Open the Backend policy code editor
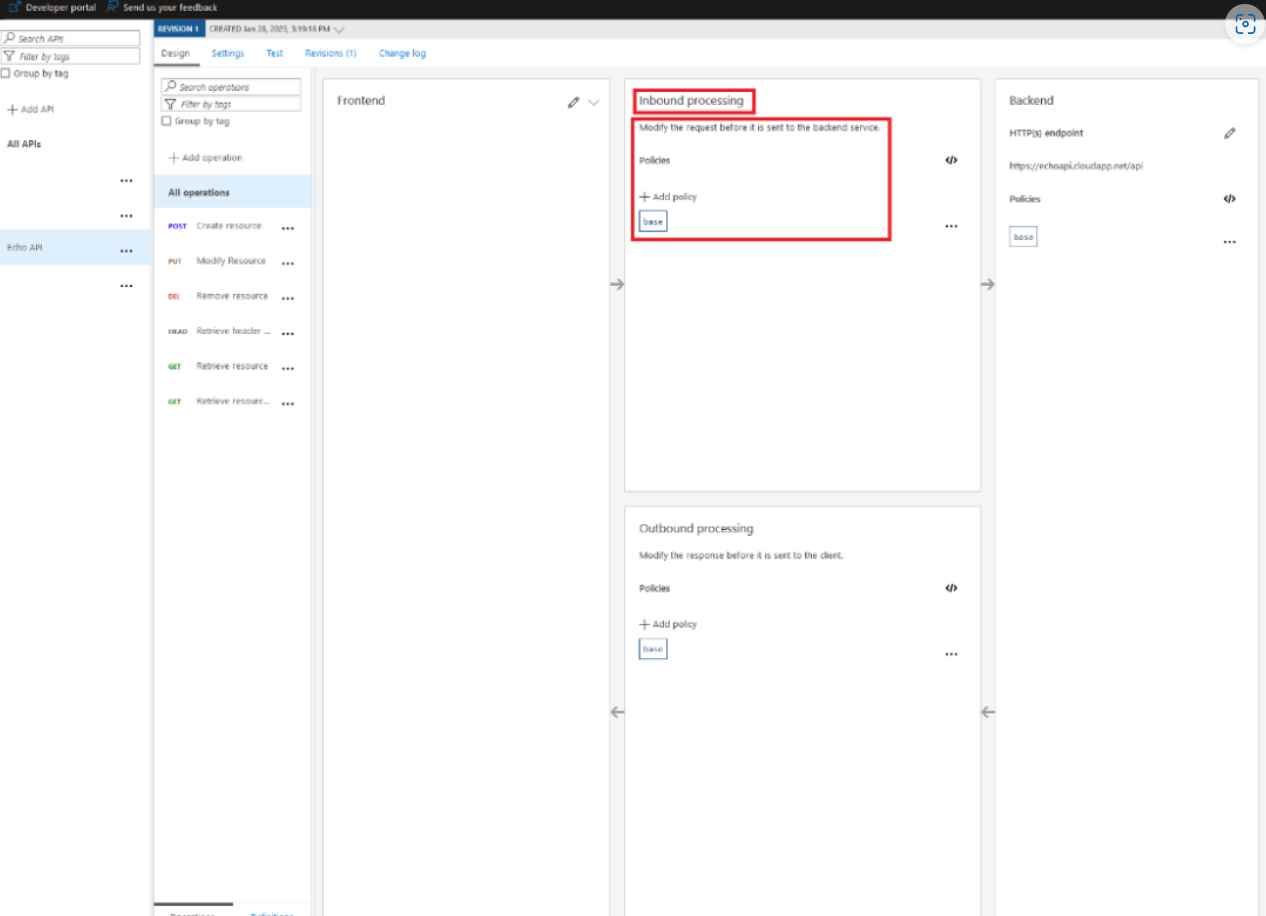The image size is (1266, 916). [1229, 198]
